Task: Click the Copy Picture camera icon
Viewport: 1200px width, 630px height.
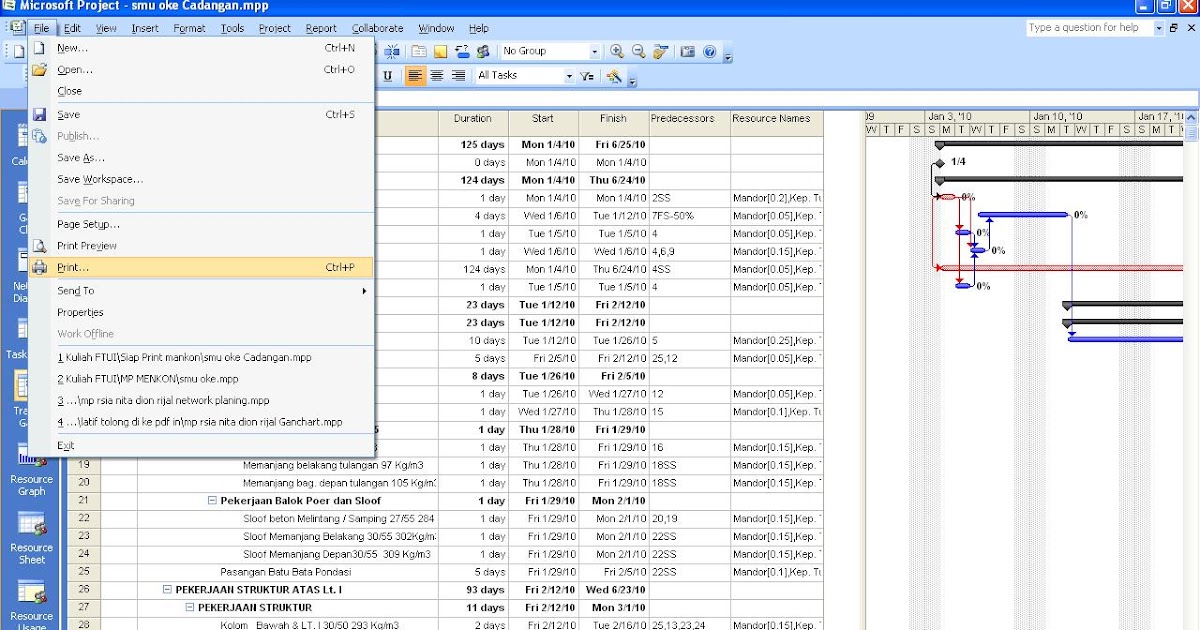Action: point(687,51)
